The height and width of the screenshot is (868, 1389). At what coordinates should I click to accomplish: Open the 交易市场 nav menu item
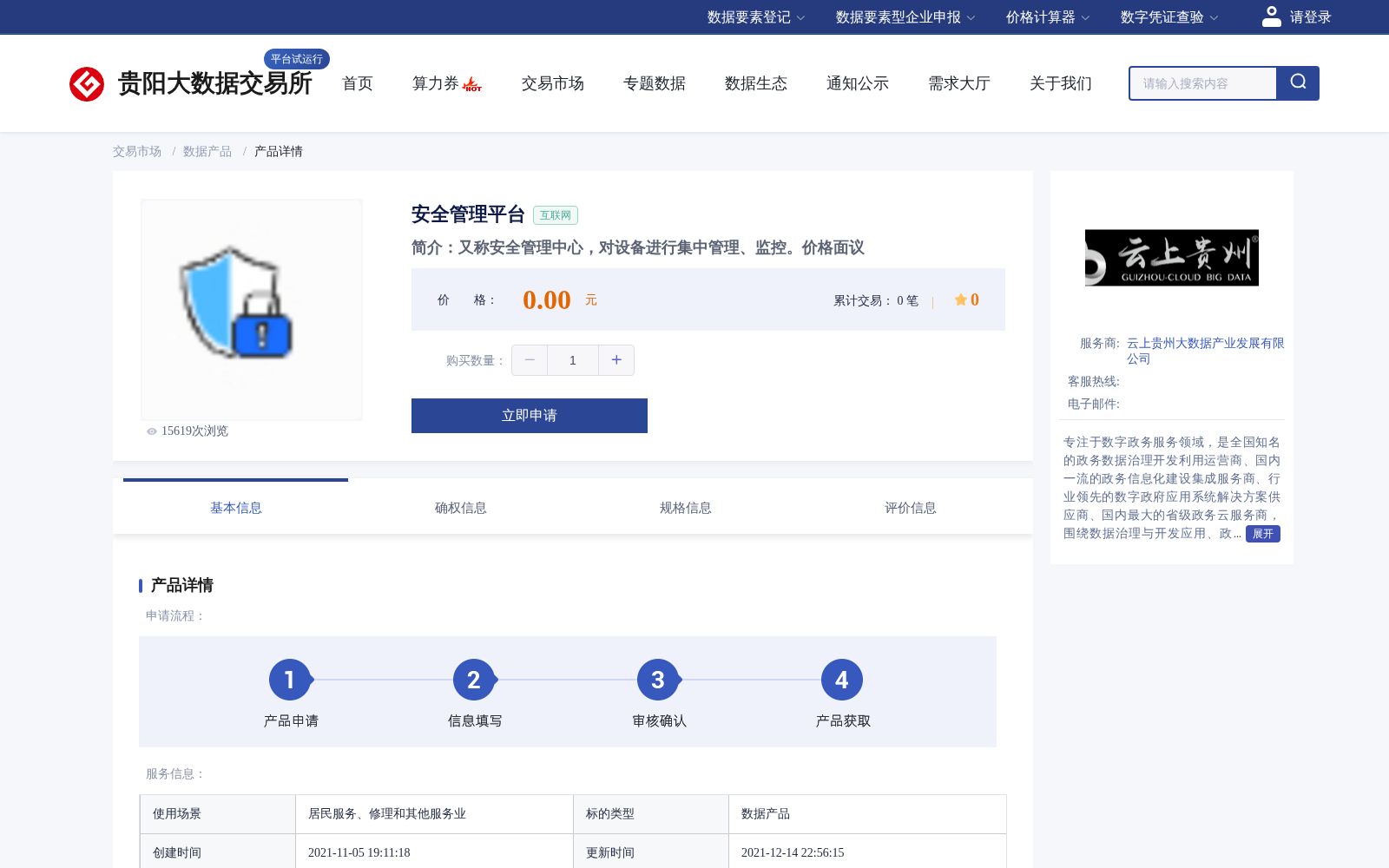(553, 83)
